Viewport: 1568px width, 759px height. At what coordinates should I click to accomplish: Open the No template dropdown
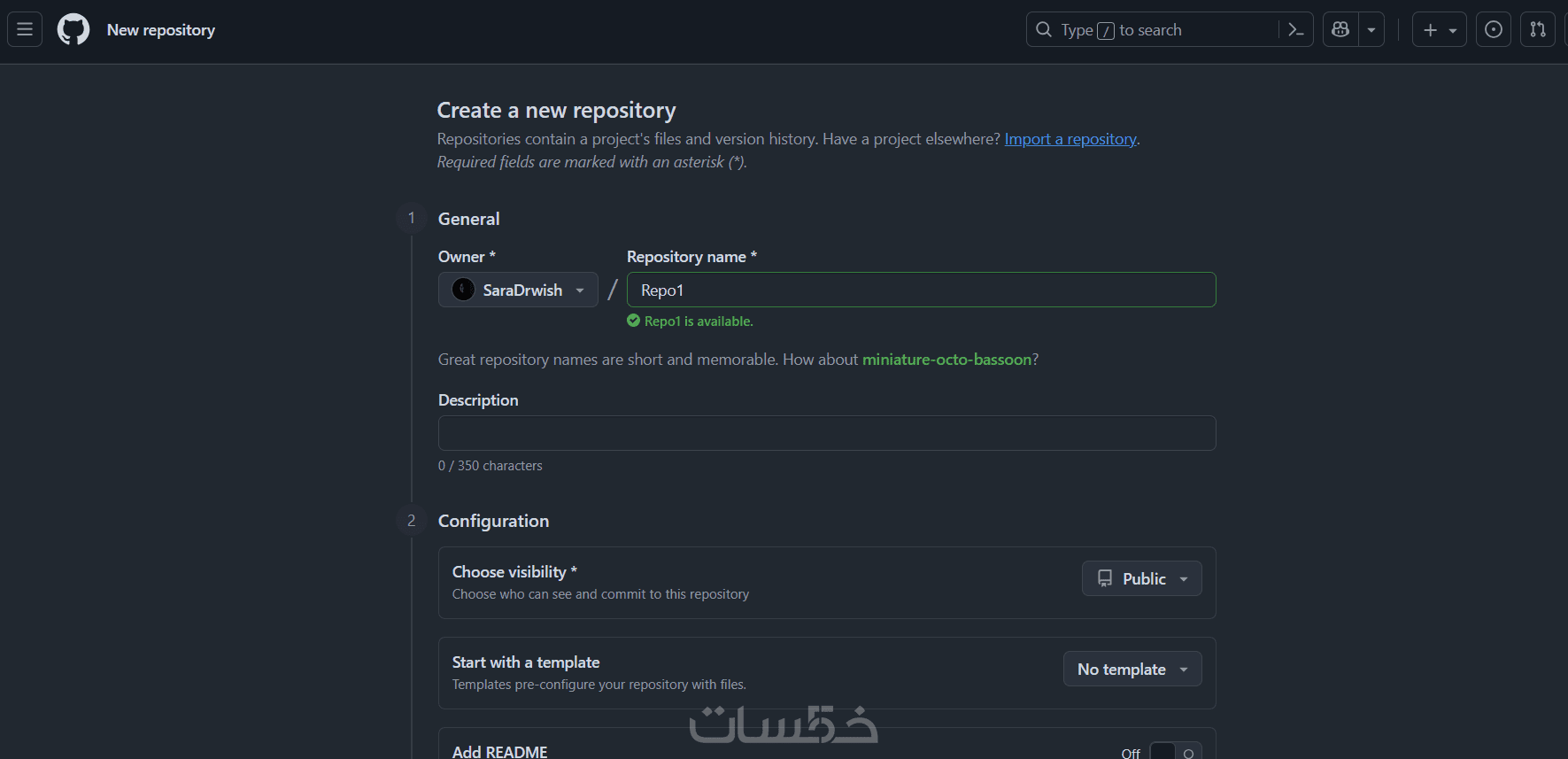coord(1132,669)
